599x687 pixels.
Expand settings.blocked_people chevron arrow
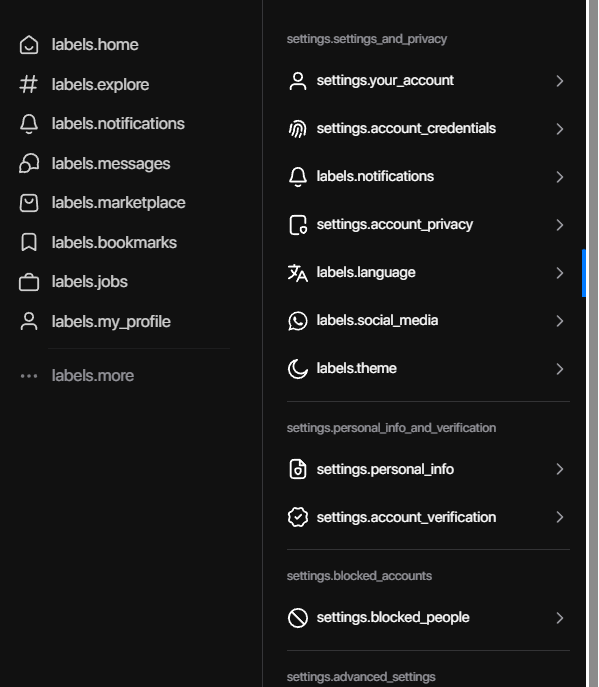click(560, 618)
